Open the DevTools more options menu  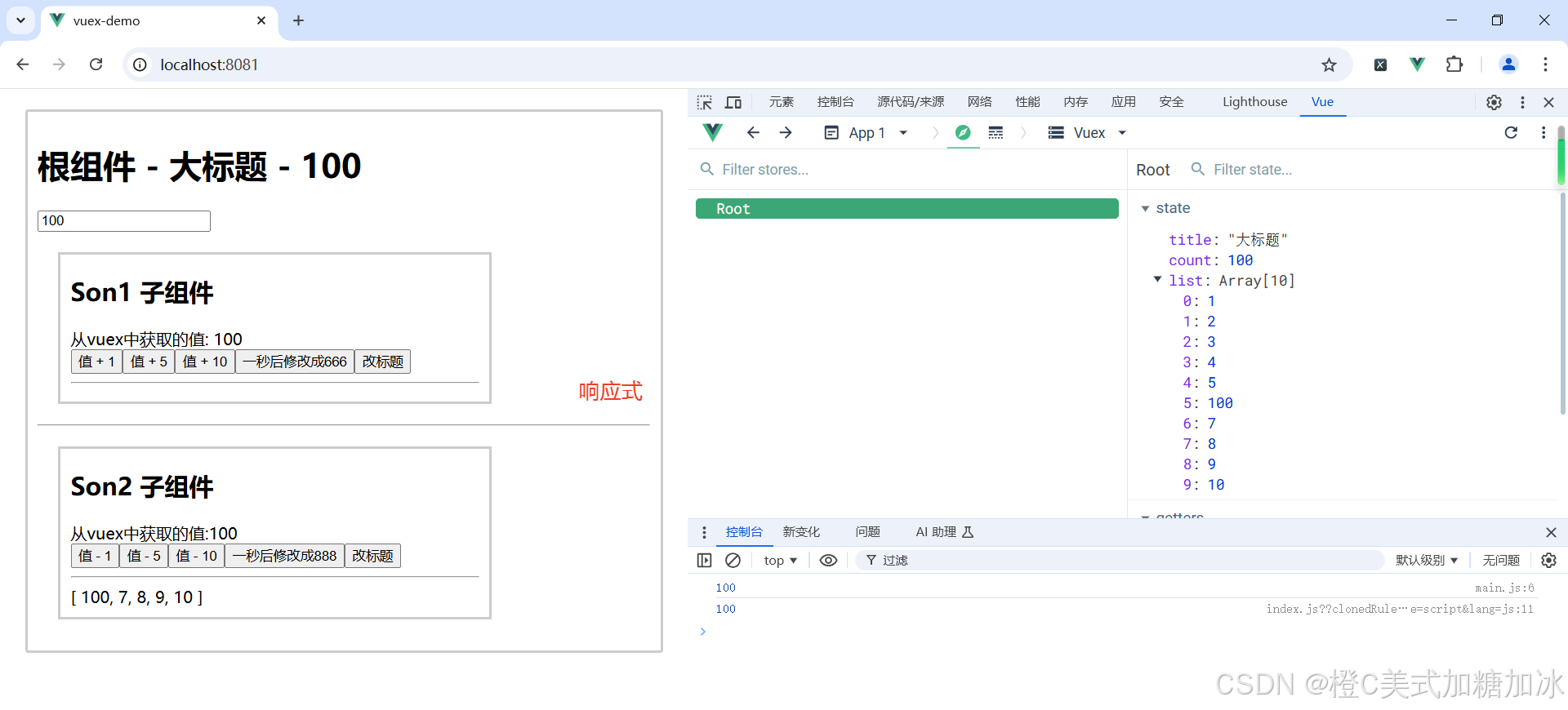[x=1522, y=102]
